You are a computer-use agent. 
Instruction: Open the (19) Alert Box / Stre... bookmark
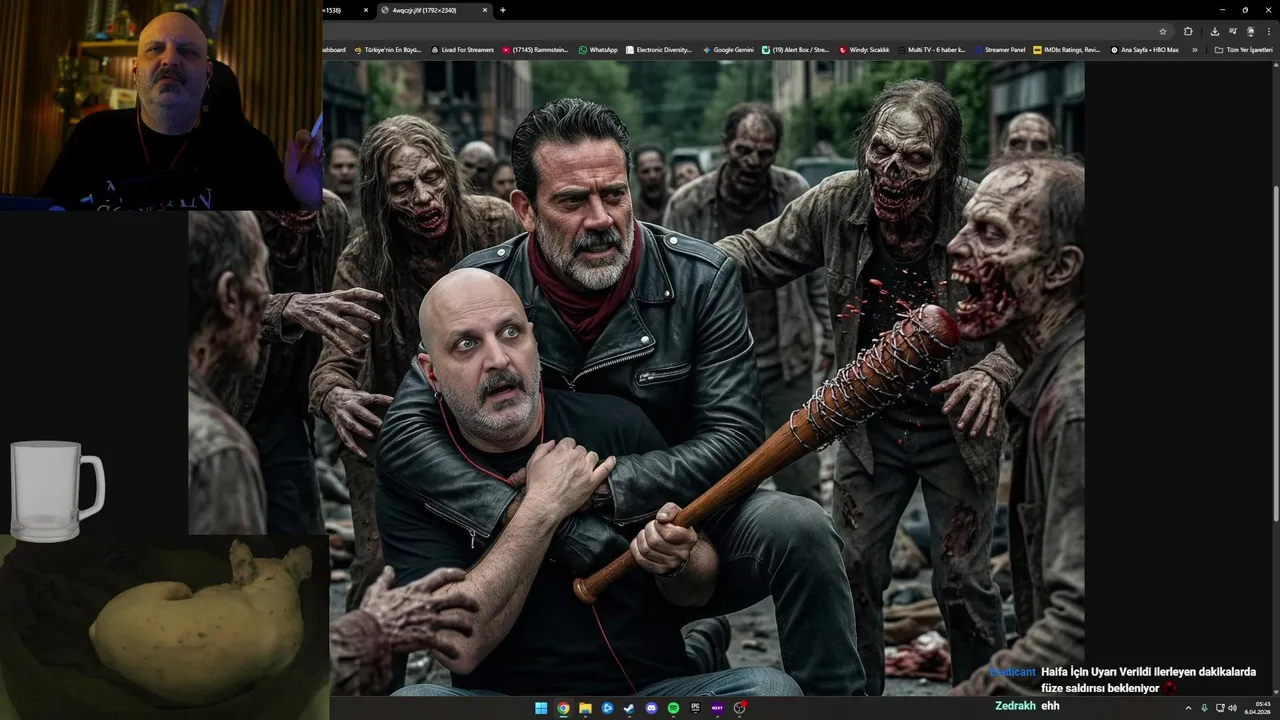796,49
